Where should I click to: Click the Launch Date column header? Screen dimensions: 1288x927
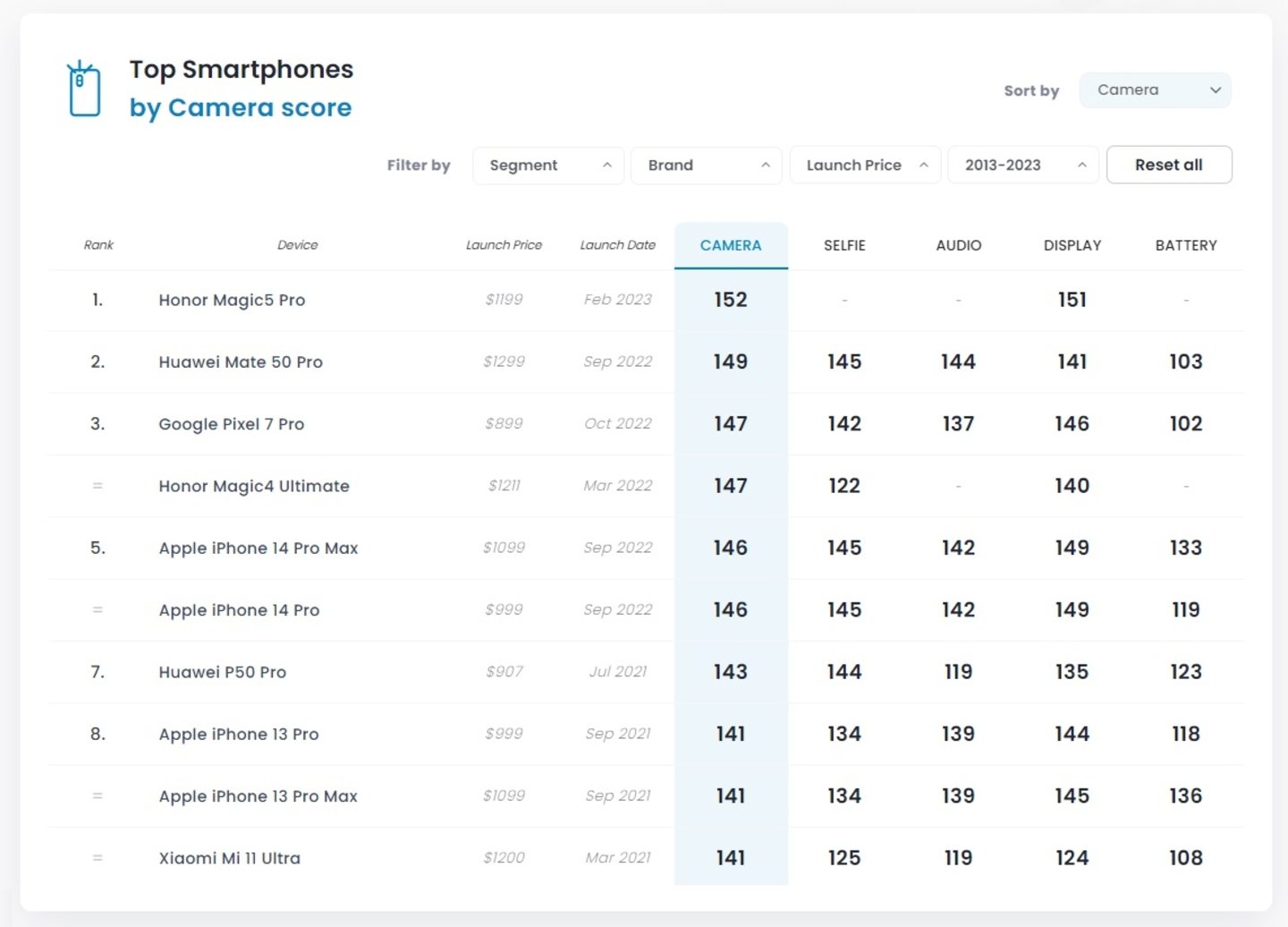click(617, 245)
